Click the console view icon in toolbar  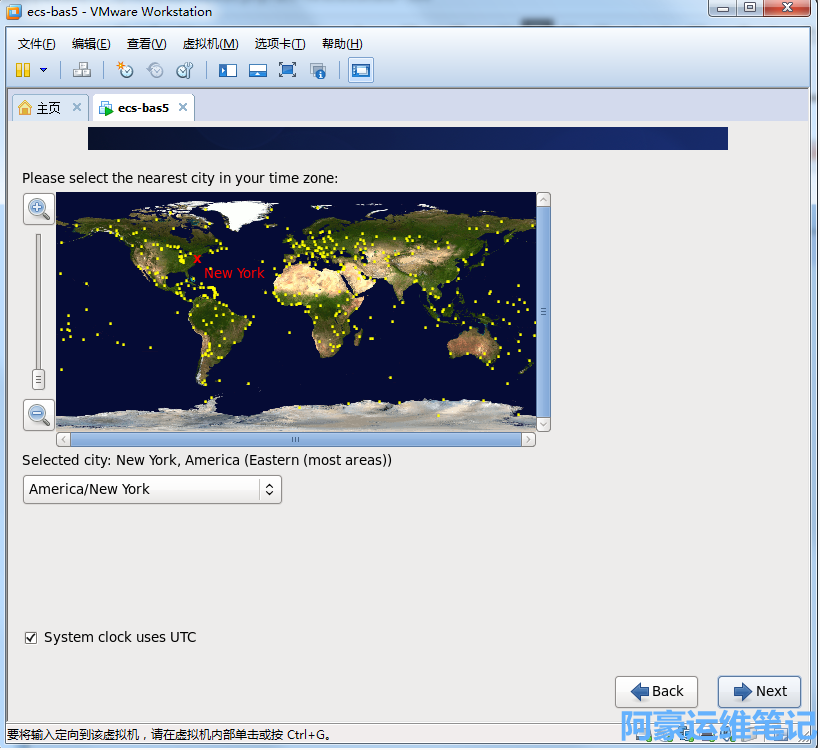coord(361,70)
